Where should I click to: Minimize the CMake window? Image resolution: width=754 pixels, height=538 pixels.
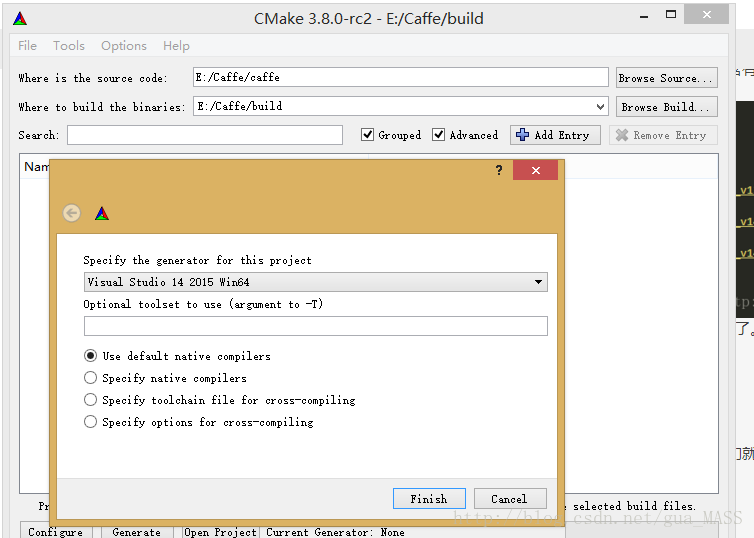pyautogui.click(x=644, y=15)
